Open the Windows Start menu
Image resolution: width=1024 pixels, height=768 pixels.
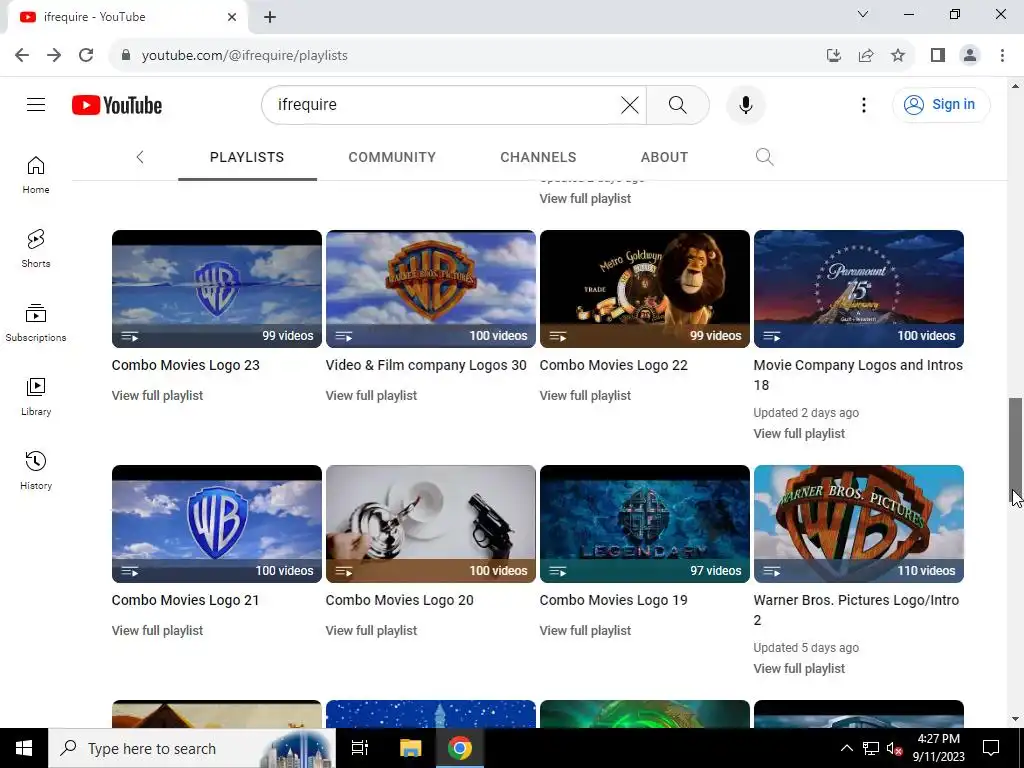(24, 748)
